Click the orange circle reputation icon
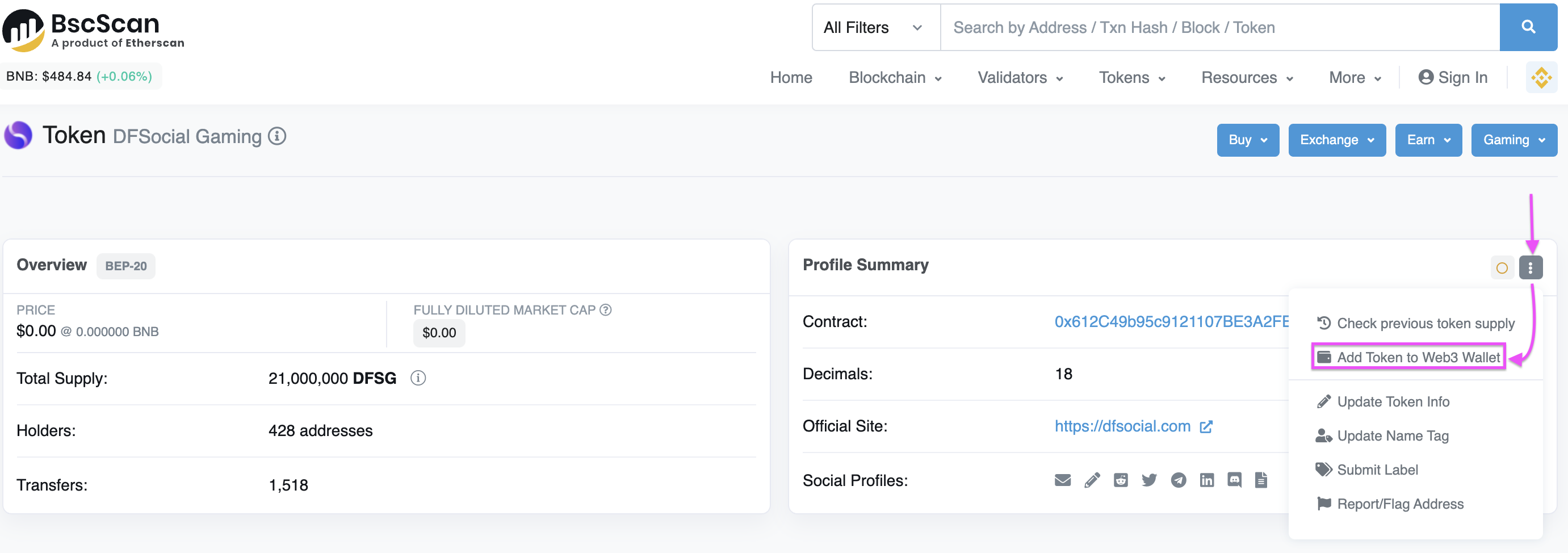Image resolution: width=1568 pixels, height=553 pixels. (x=1502, y=268)
